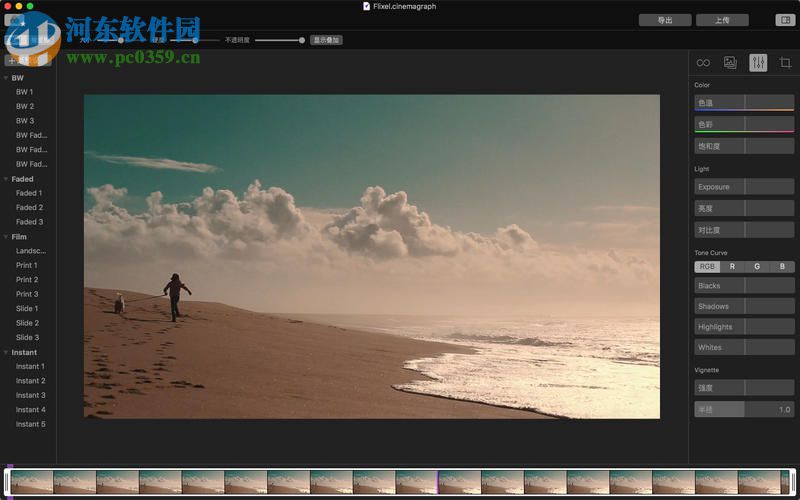Open the still image panel icon
Screen dimensions: 800x500
[x=730, y=63]
